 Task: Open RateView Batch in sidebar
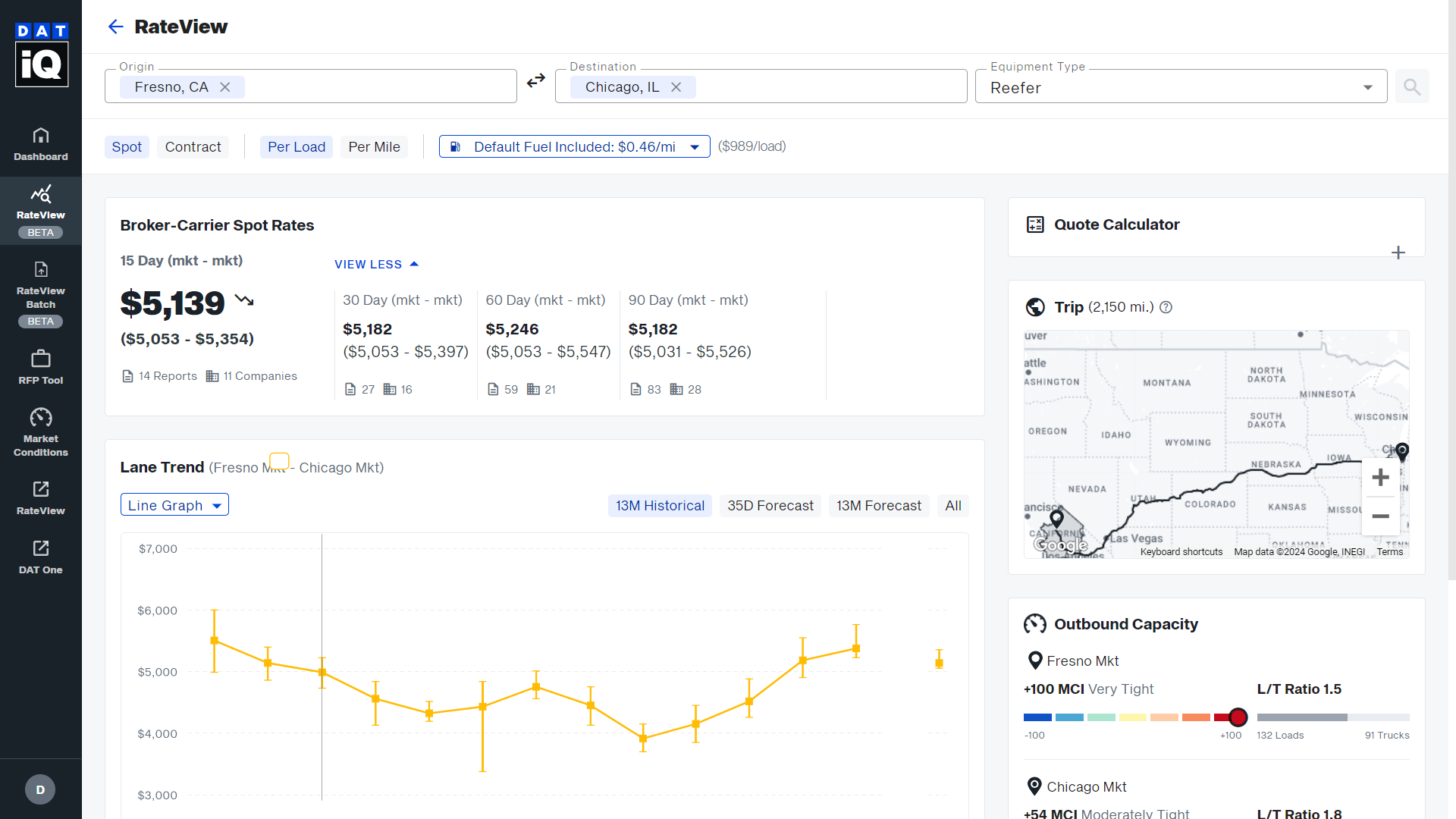(41, 294)
